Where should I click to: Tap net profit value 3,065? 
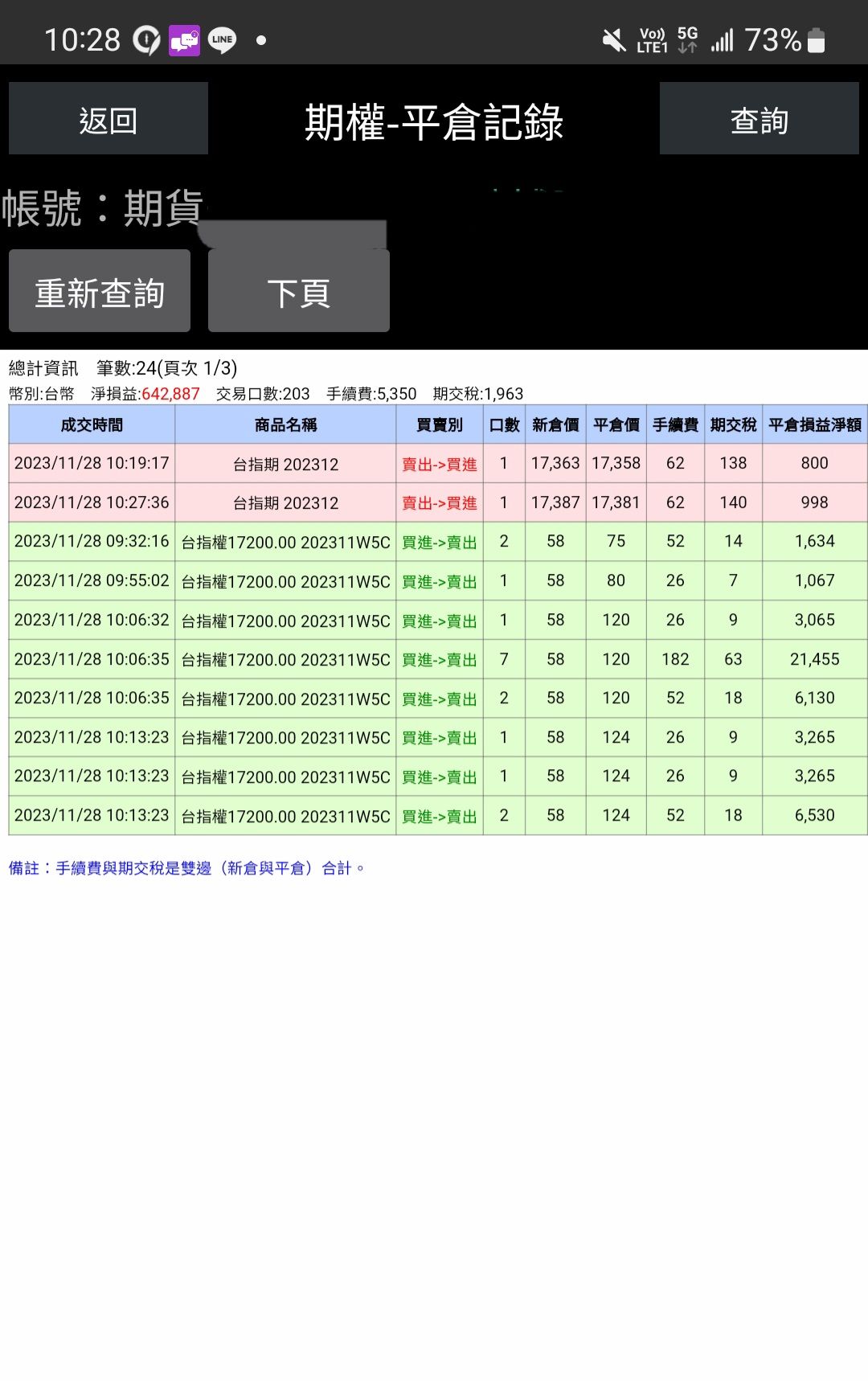coord(815,620)
